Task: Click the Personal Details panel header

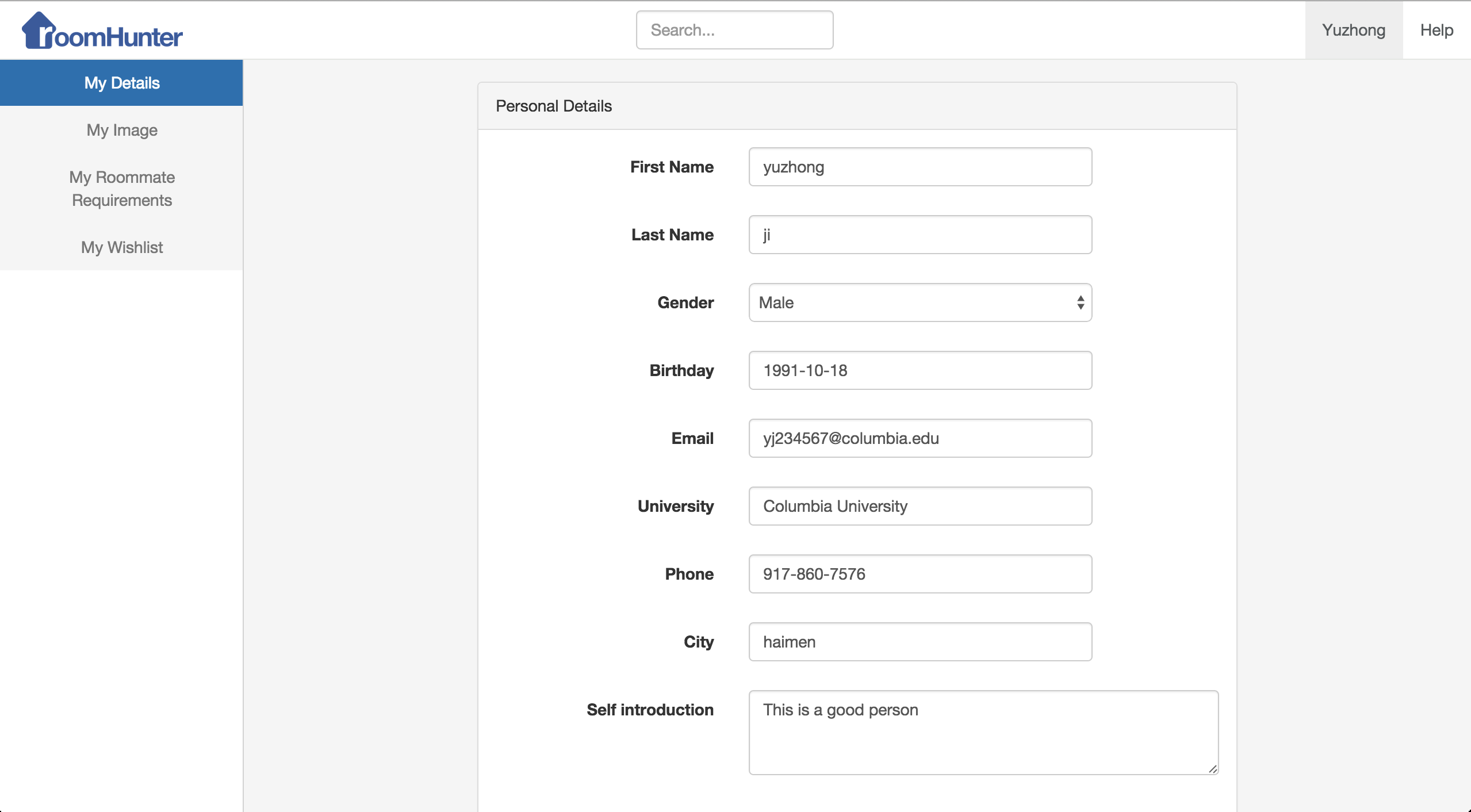Action: pyautogui.click(x=857, y=106)
